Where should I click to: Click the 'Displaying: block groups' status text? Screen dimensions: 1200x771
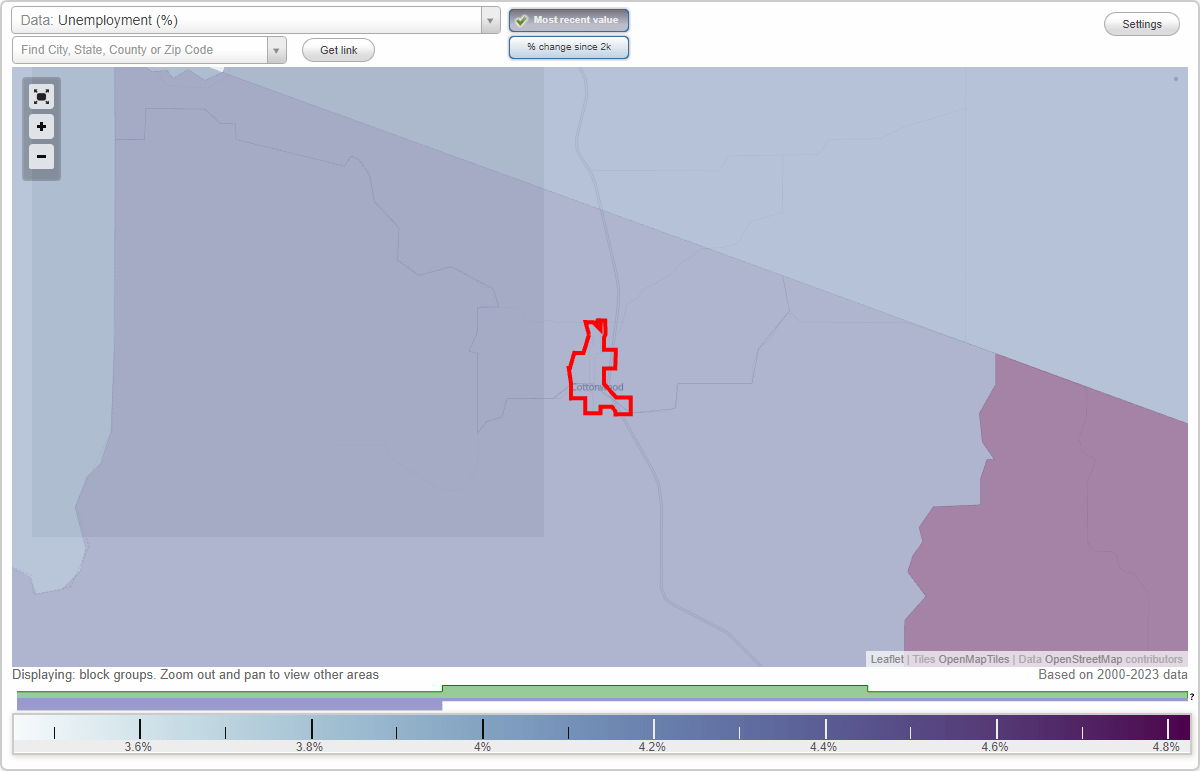click(x=195, y=675)
